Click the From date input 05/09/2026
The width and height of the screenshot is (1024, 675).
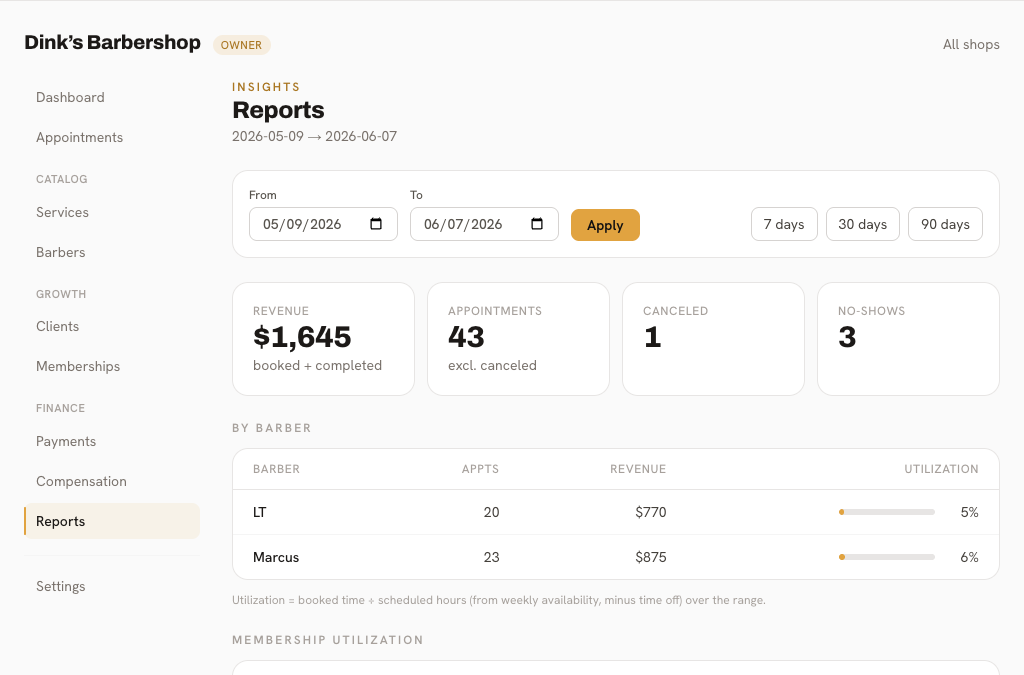(x=323, y=224)
